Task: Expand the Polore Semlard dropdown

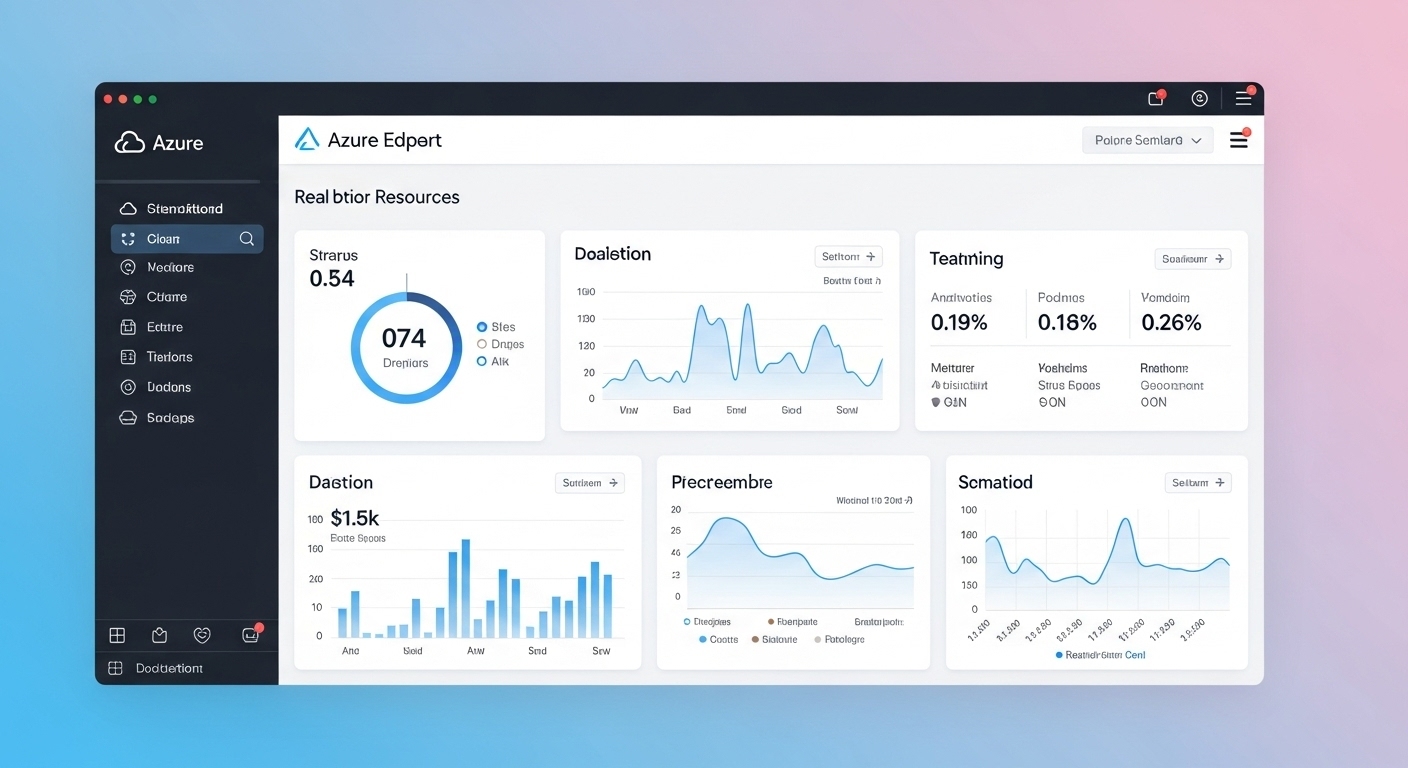Action: pos(1147,140)
